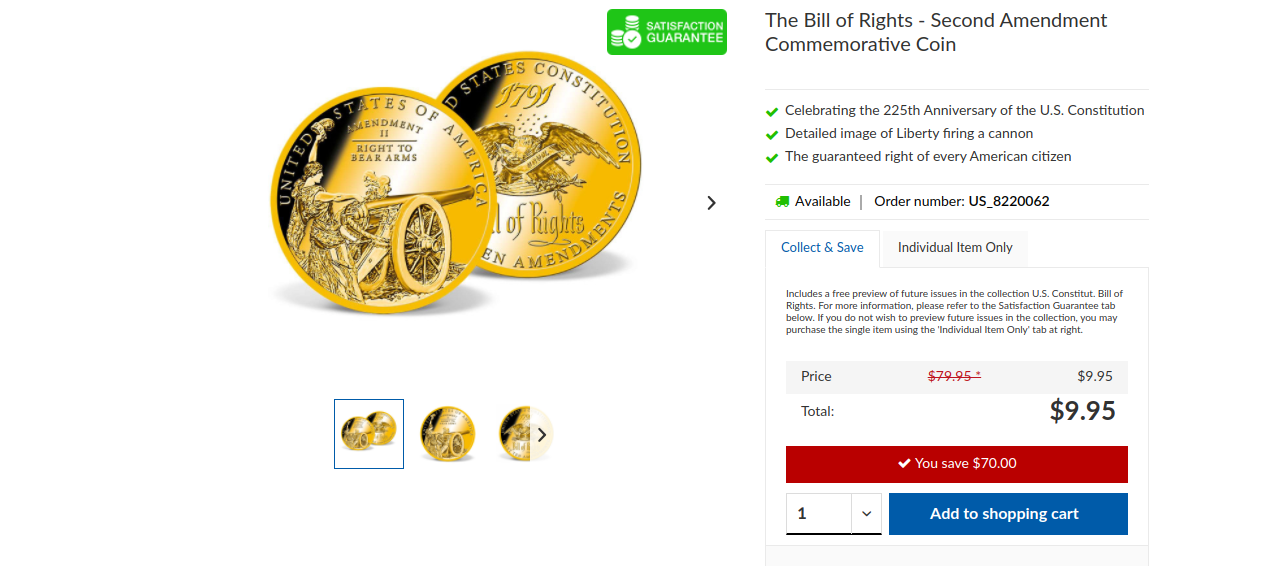The height and width of the screenshot is (566, 1262).
Task: Switch to the Collect & Save tab
Action: tap(822, 248)
